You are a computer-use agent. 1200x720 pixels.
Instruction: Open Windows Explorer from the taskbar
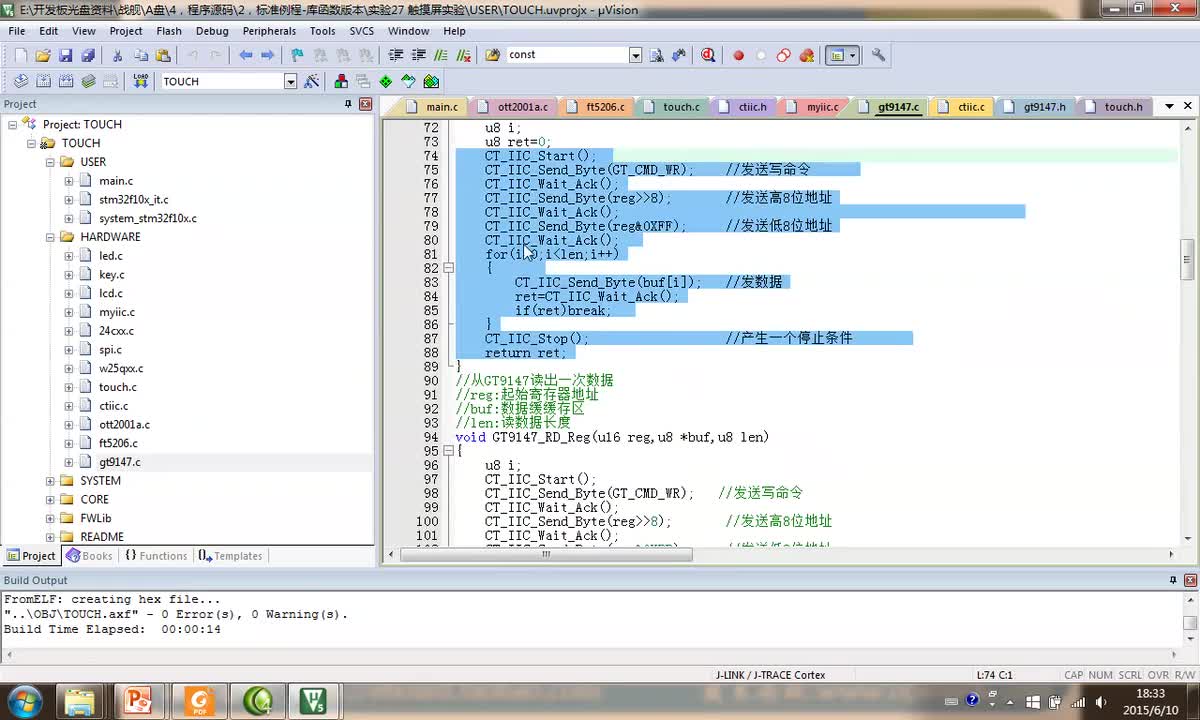[80, 700]
